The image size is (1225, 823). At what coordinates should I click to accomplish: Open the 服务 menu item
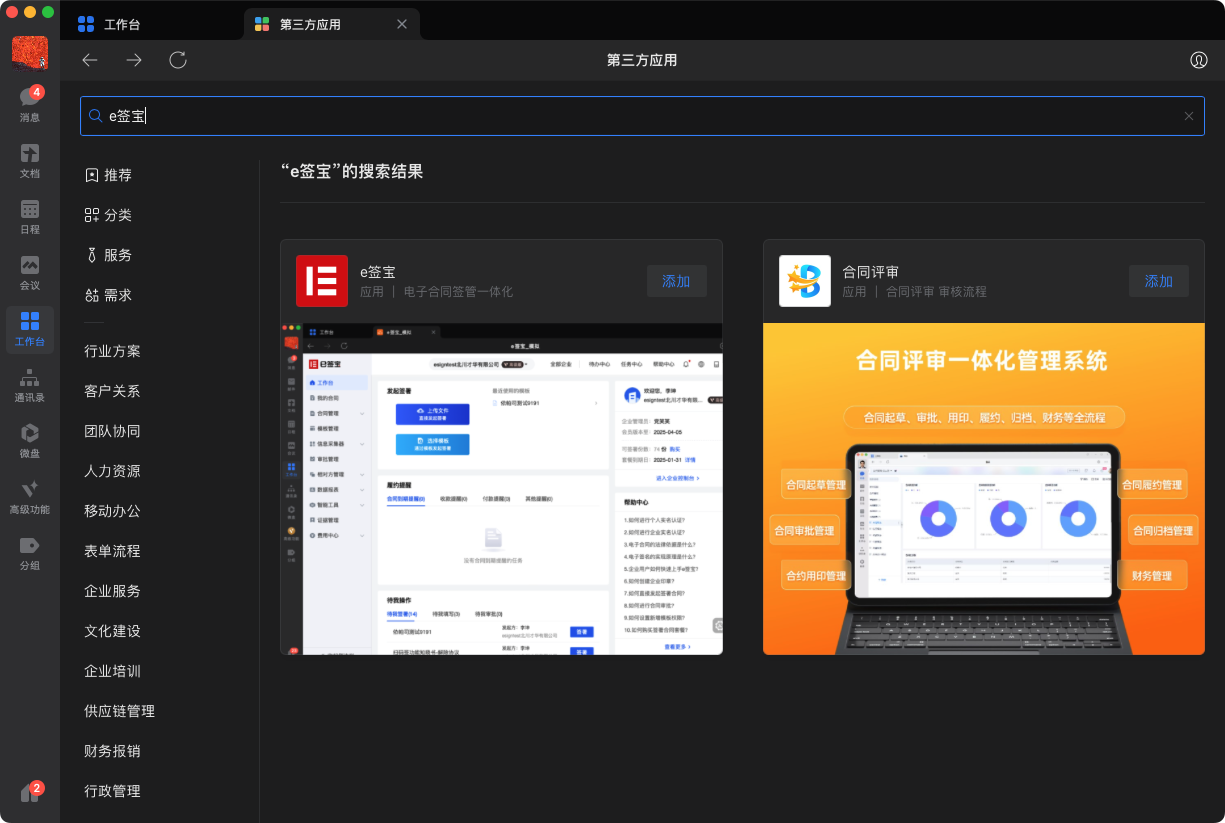[x=108, y=255]
